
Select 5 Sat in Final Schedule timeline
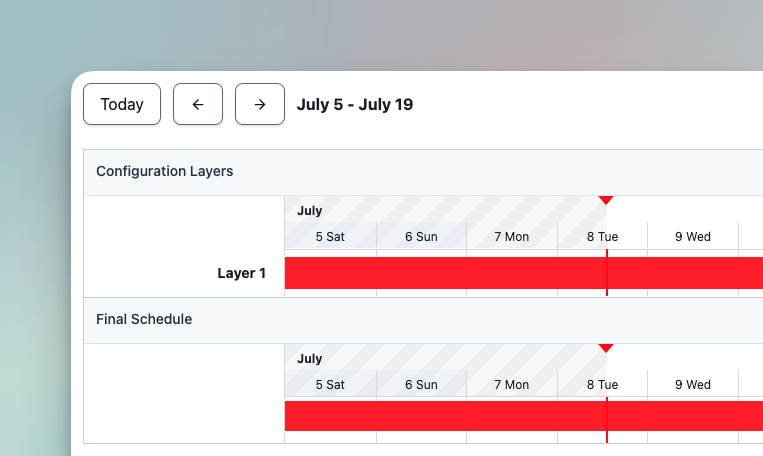coord(330,385)
